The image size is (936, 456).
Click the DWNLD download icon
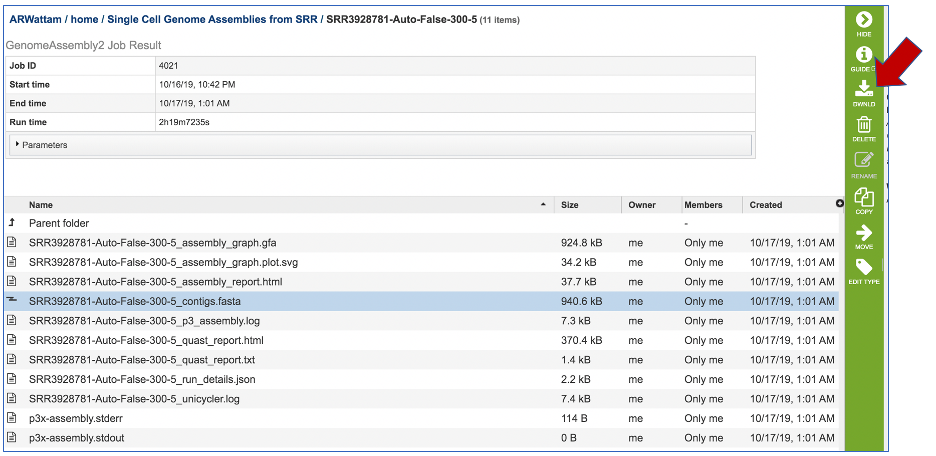pyautogui.click(x=864, y=89)
